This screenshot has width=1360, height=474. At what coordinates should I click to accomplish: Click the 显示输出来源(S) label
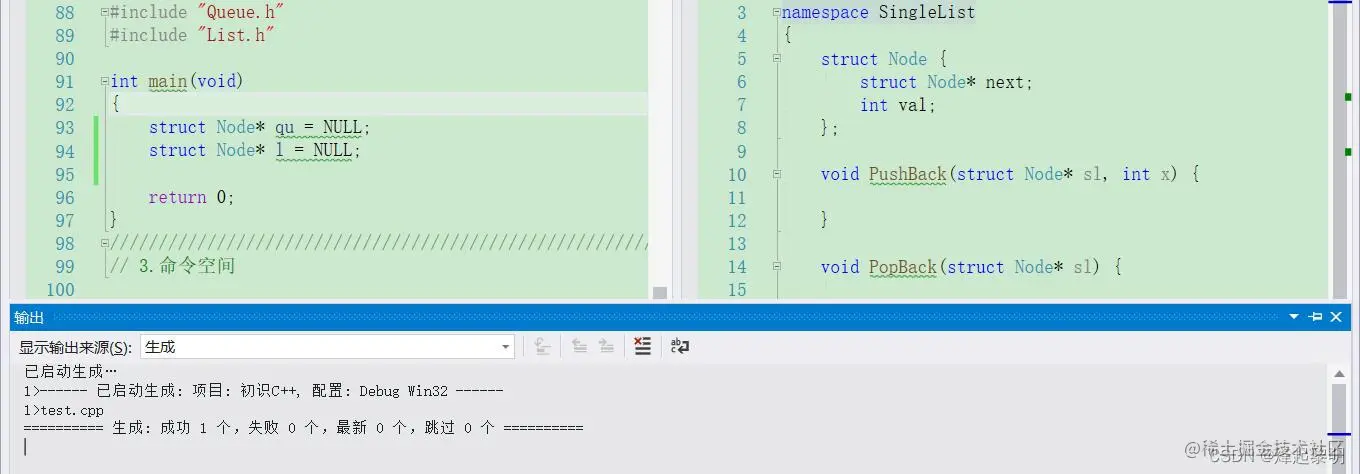75,347
